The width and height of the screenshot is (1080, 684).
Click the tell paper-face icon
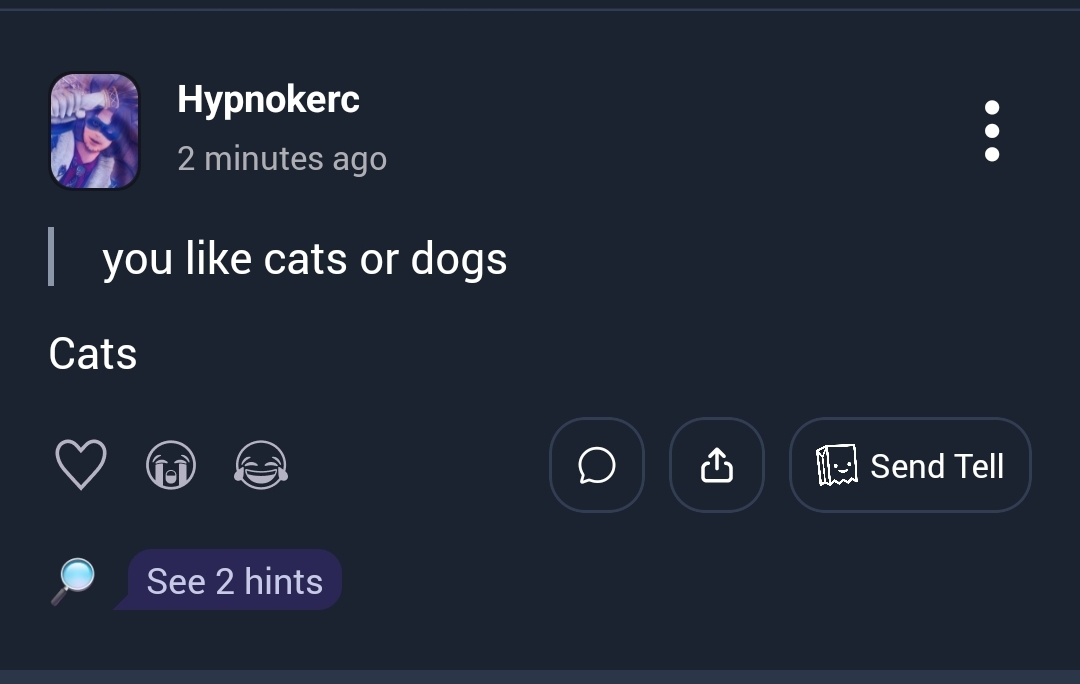[x=837, y=466]
